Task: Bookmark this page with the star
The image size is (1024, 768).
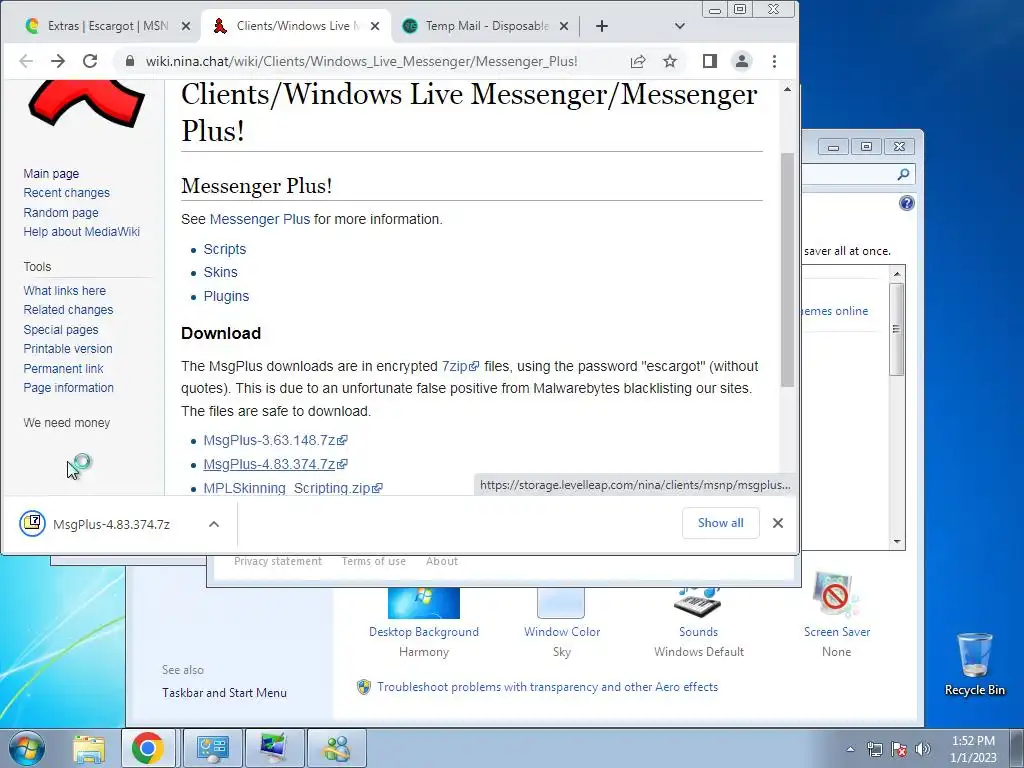Action: point(670,61)
